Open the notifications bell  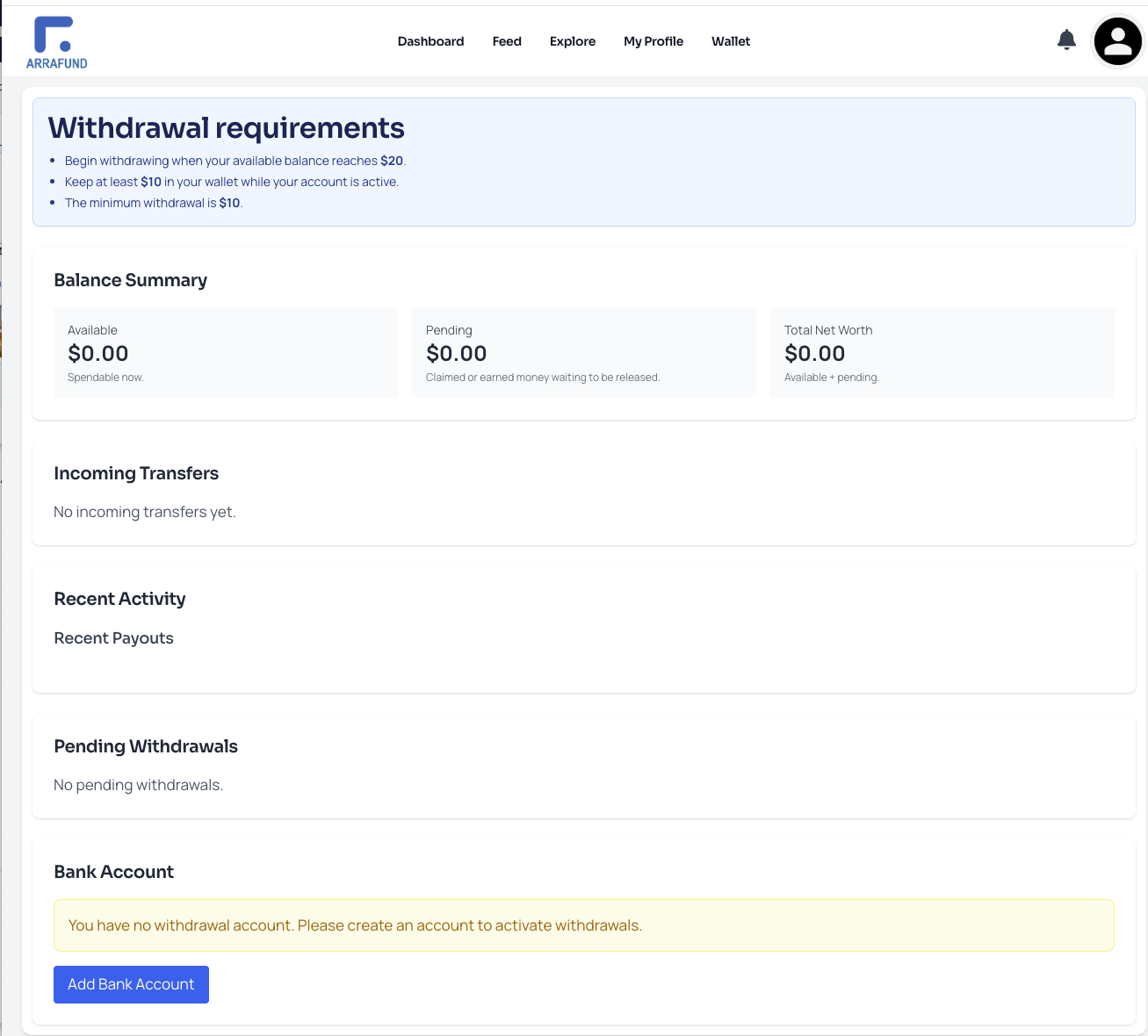tap(1066, 40)
